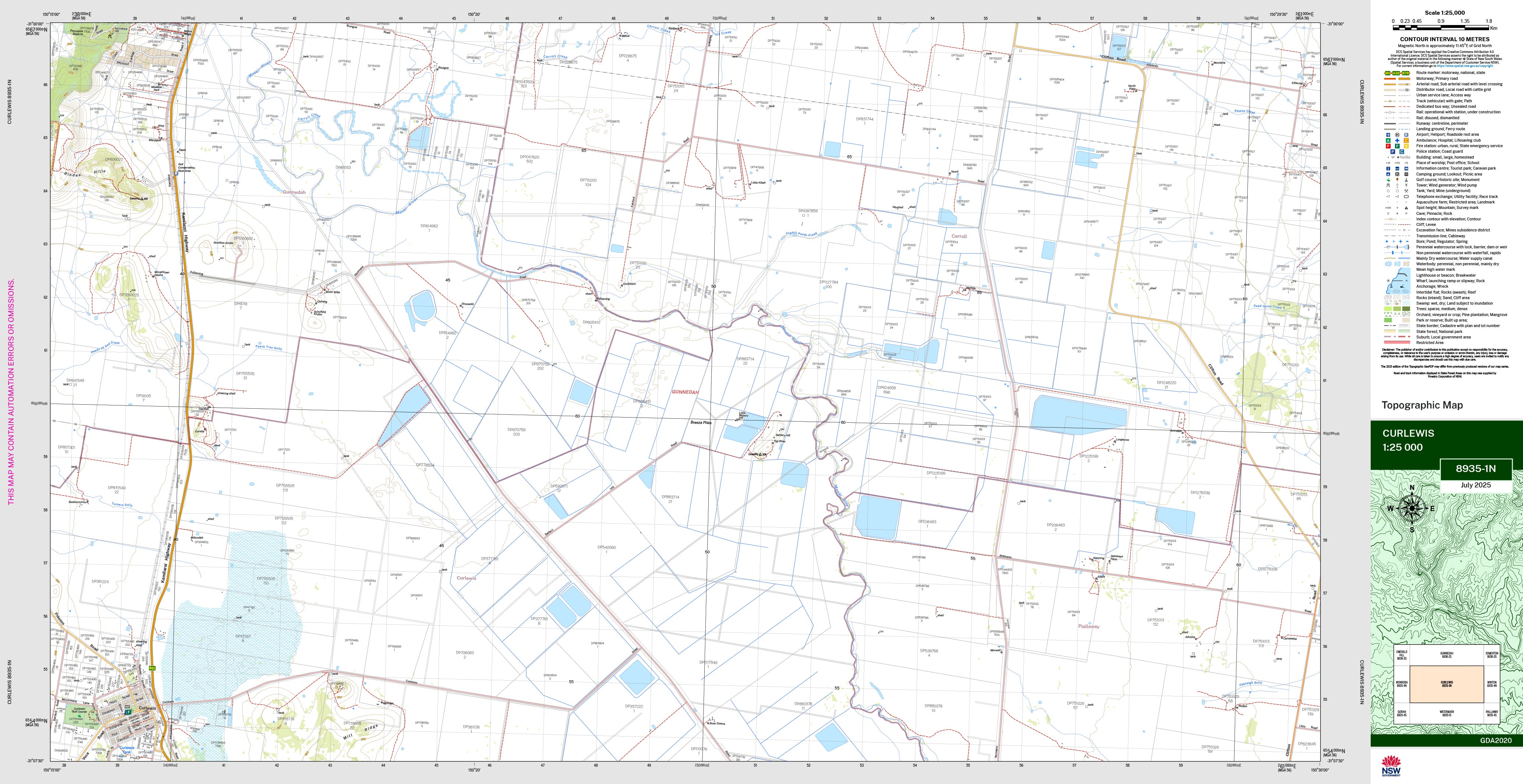Select the Gunnedah 8936-2S adjoining sheet cell
Screen dimensions: 1523x784
tap(1446, 655)
